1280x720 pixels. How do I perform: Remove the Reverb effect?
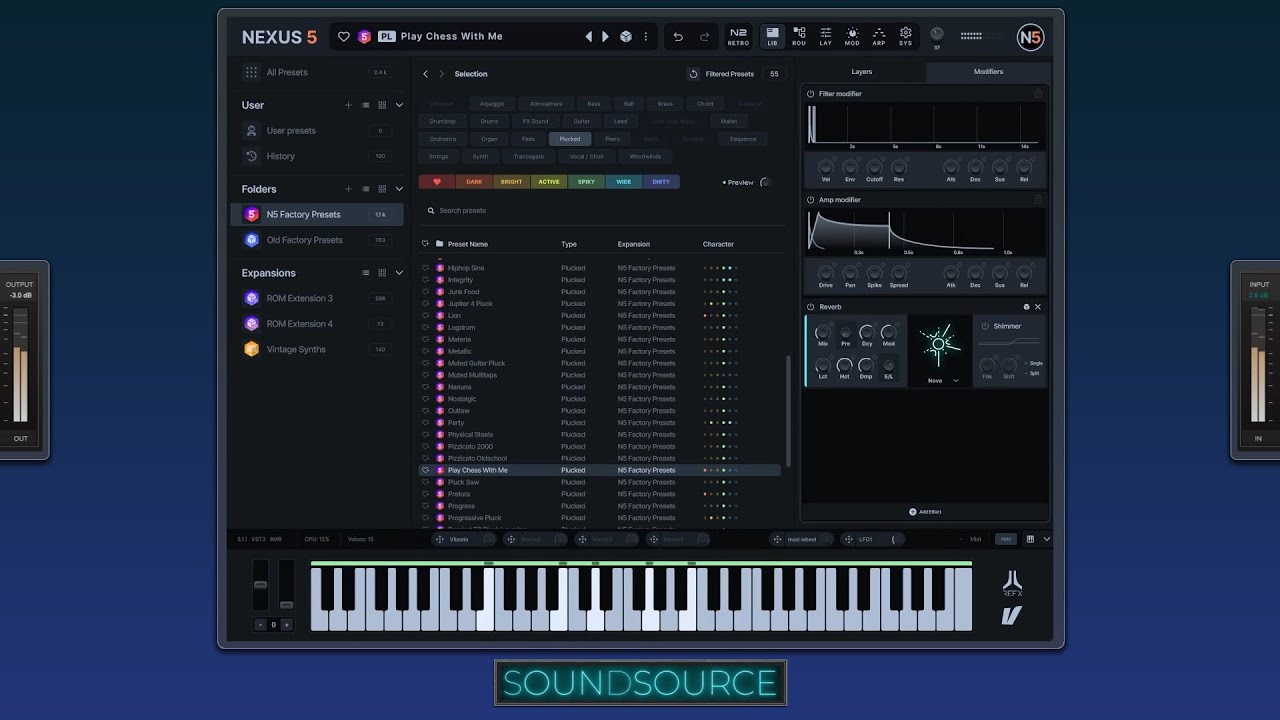(x=1038, y=307)
